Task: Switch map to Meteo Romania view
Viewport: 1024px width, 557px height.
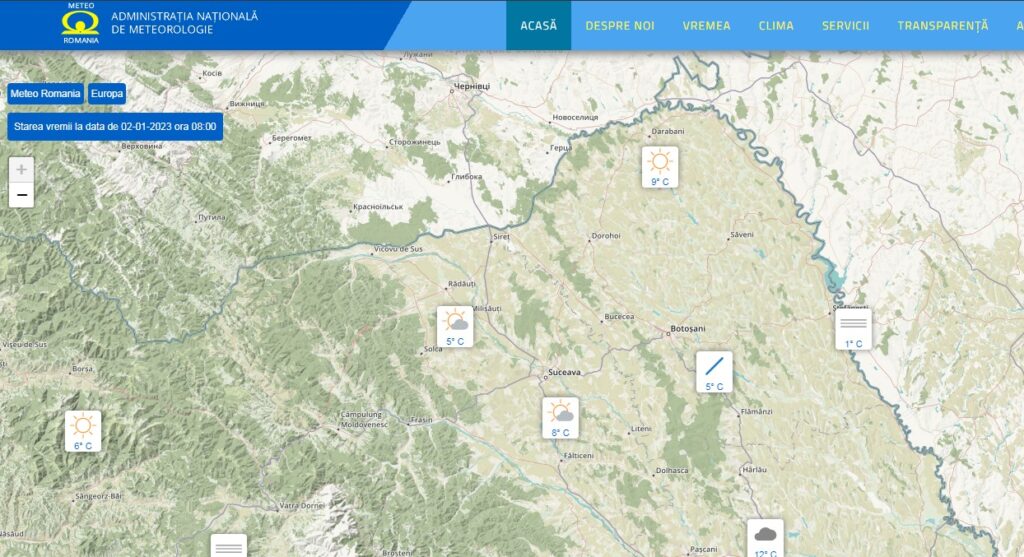Action: [45, 94]
